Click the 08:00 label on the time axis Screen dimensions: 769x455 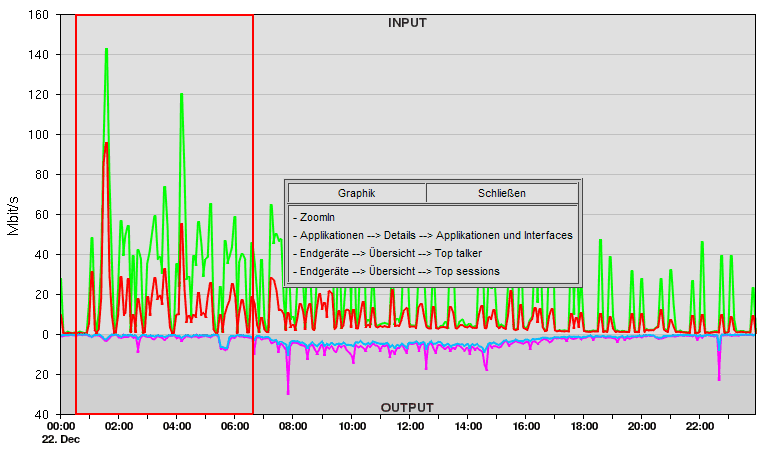click(293, 425)
